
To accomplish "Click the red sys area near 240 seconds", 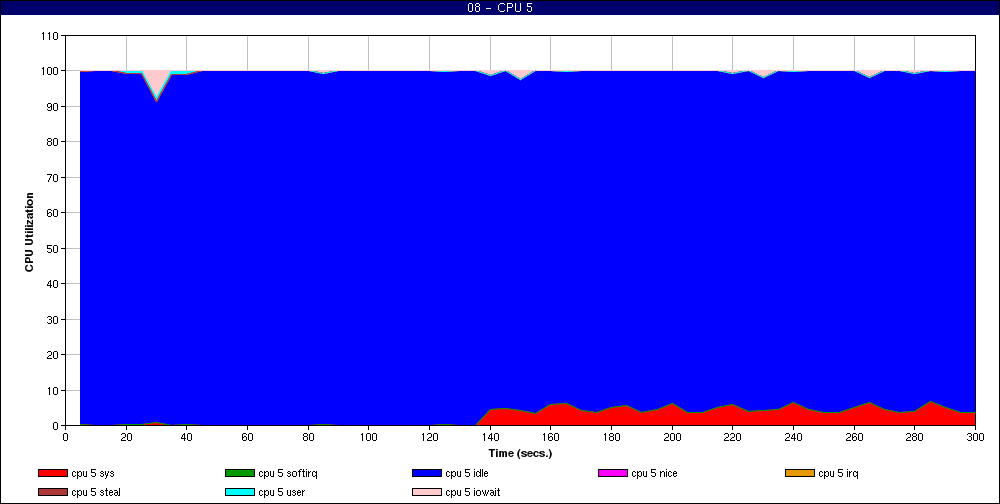I will pos(793,416).
